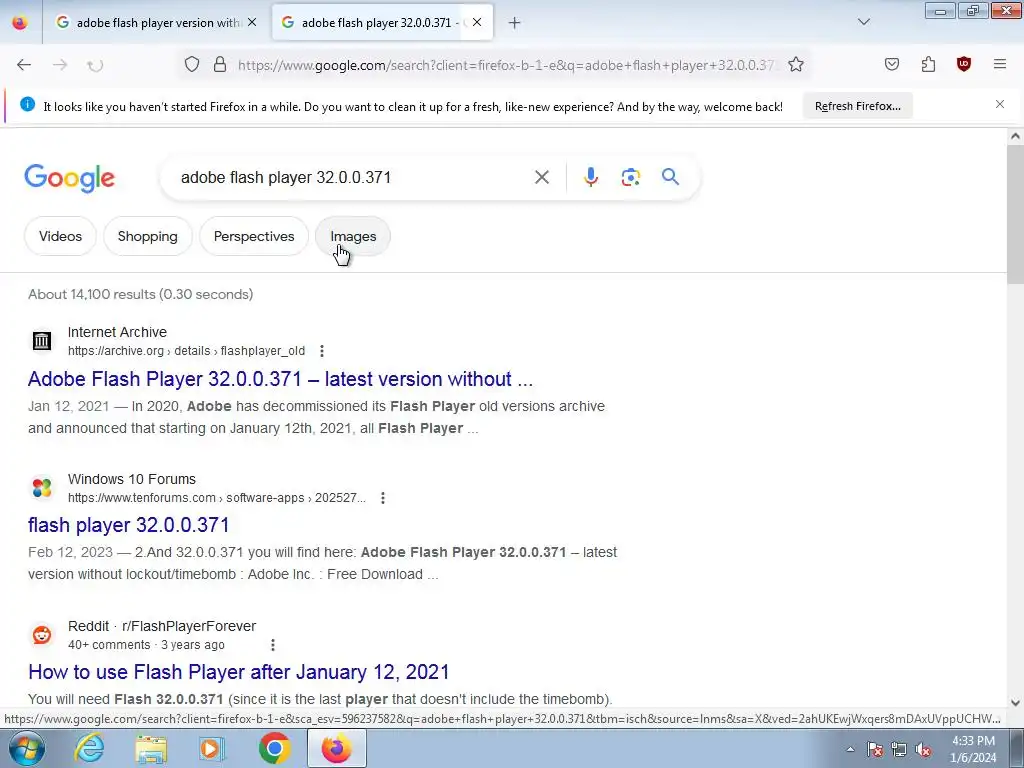Open the Save to Pocket icon

click(892, 64)
